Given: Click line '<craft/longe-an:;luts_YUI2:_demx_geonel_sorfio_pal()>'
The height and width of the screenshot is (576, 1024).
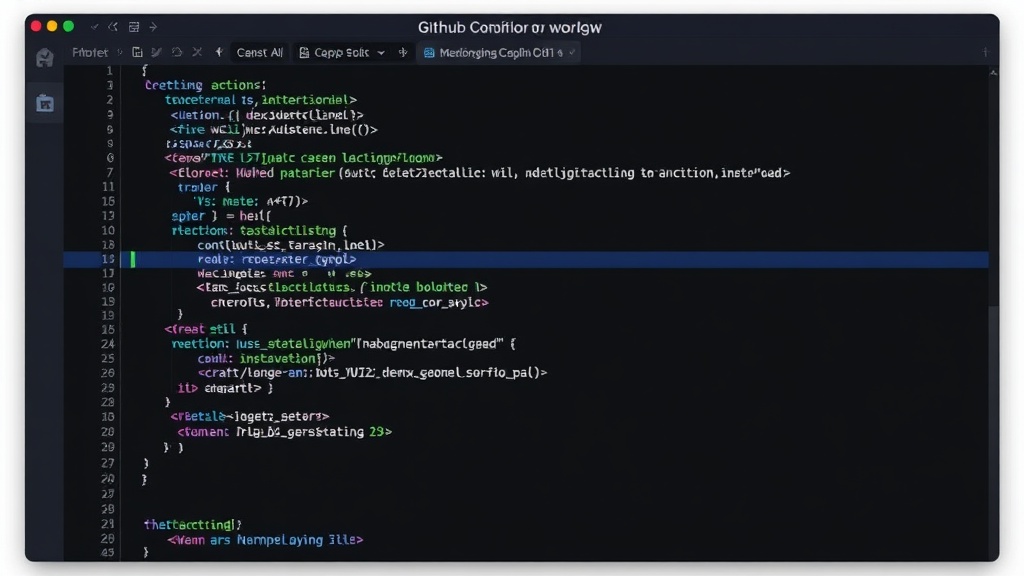Looking at the screenshot, I should click(372, 373).
